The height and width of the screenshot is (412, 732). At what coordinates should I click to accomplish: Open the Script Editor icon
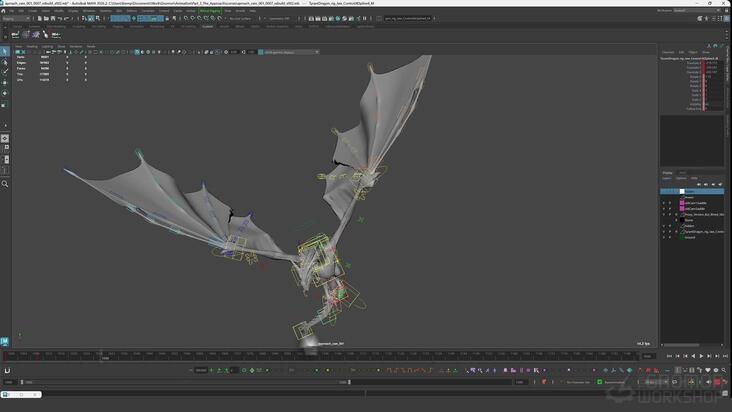point(725,394)
